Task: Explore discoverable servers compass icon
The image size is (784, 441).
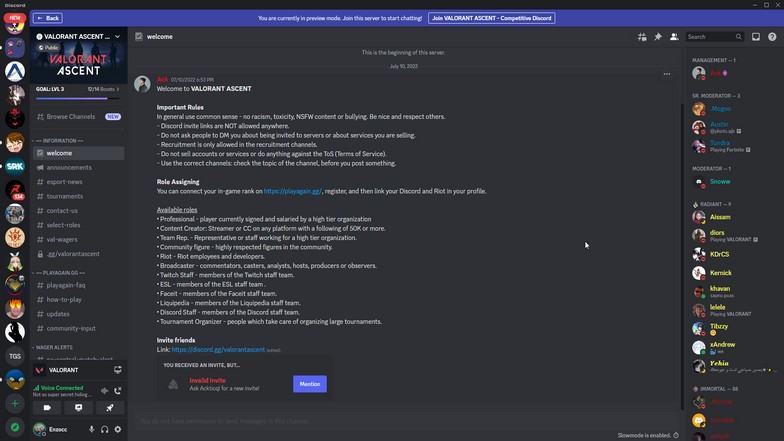Action: 15,427
